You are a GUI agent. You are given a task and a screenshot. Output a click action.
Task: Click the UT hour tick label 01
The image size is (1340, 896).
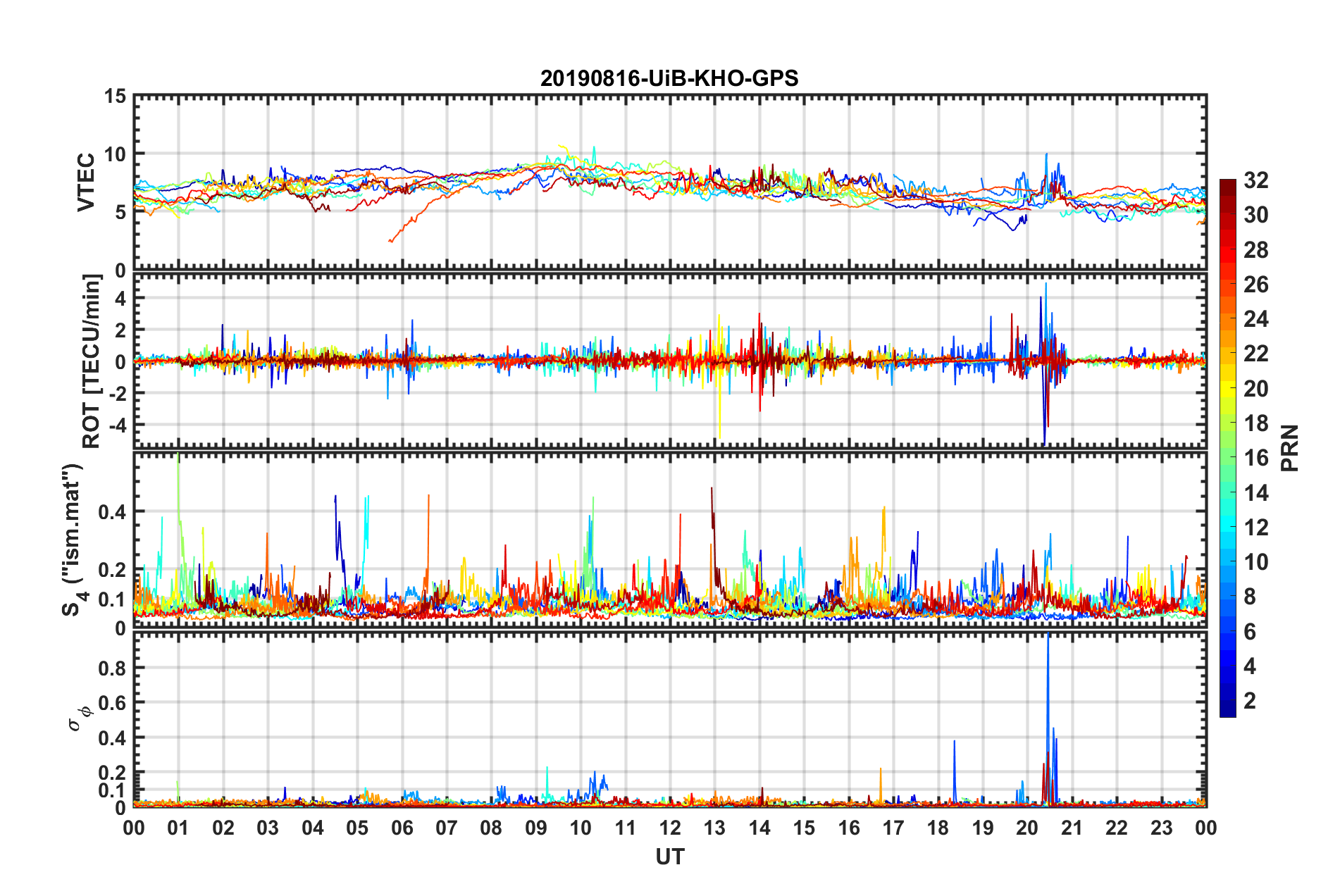178,828
